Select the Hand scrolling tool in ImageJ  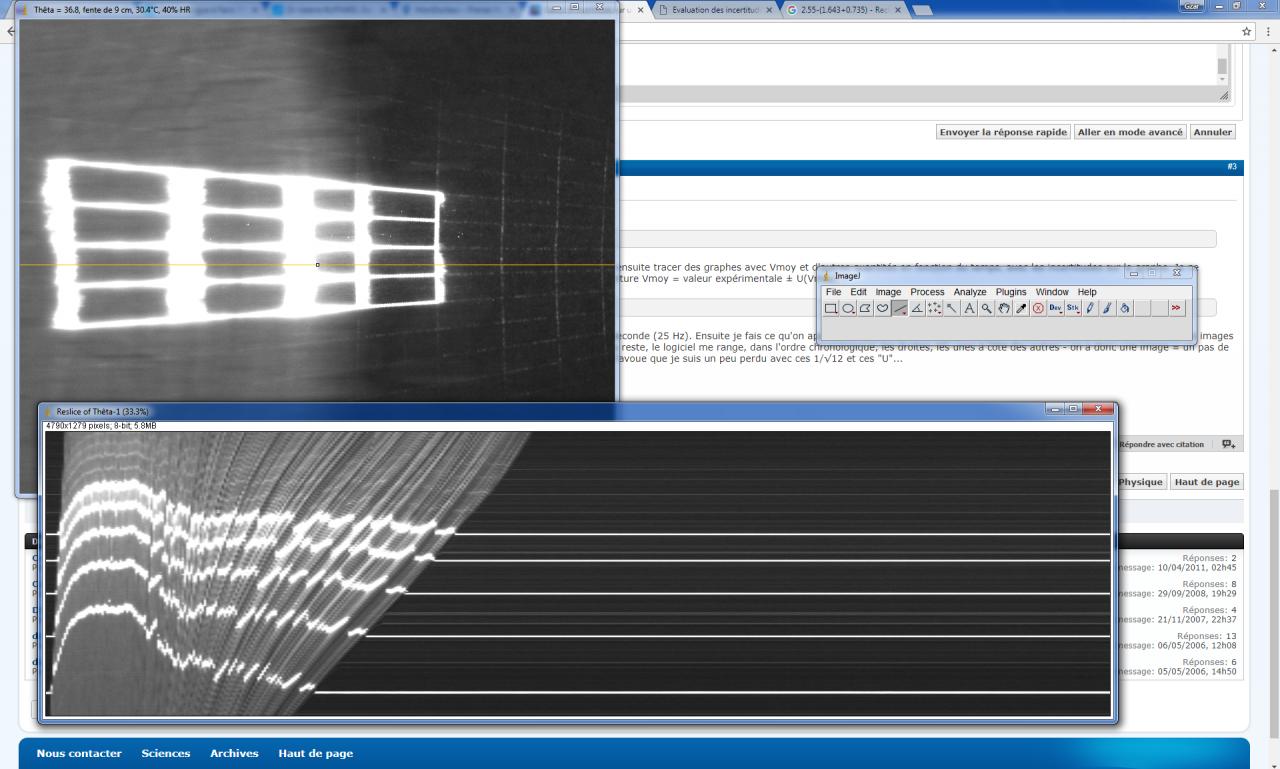pyautogui.click(x=1003, y=309)
